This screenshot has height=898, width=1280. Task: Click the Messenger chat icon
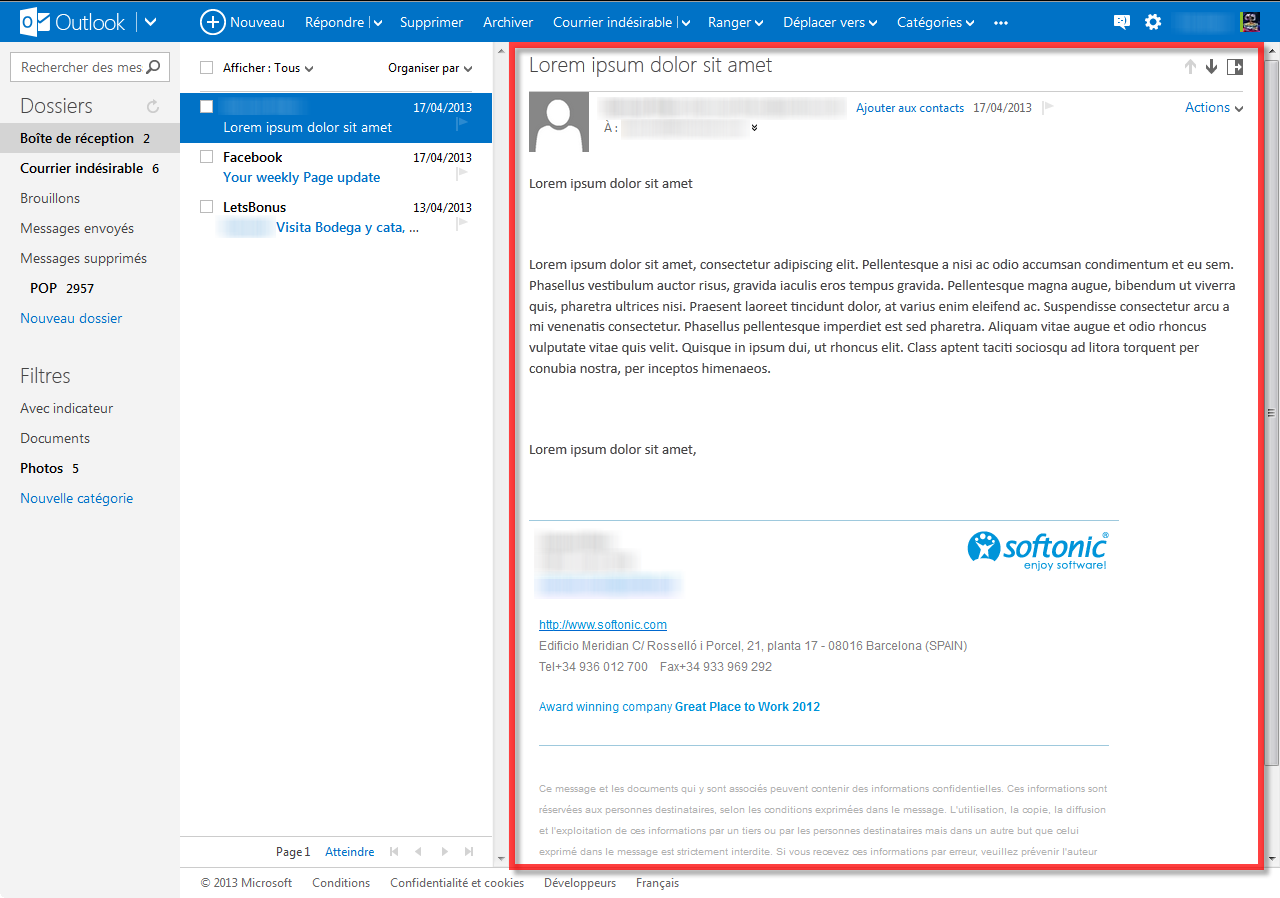click(x=1122, y=21)
